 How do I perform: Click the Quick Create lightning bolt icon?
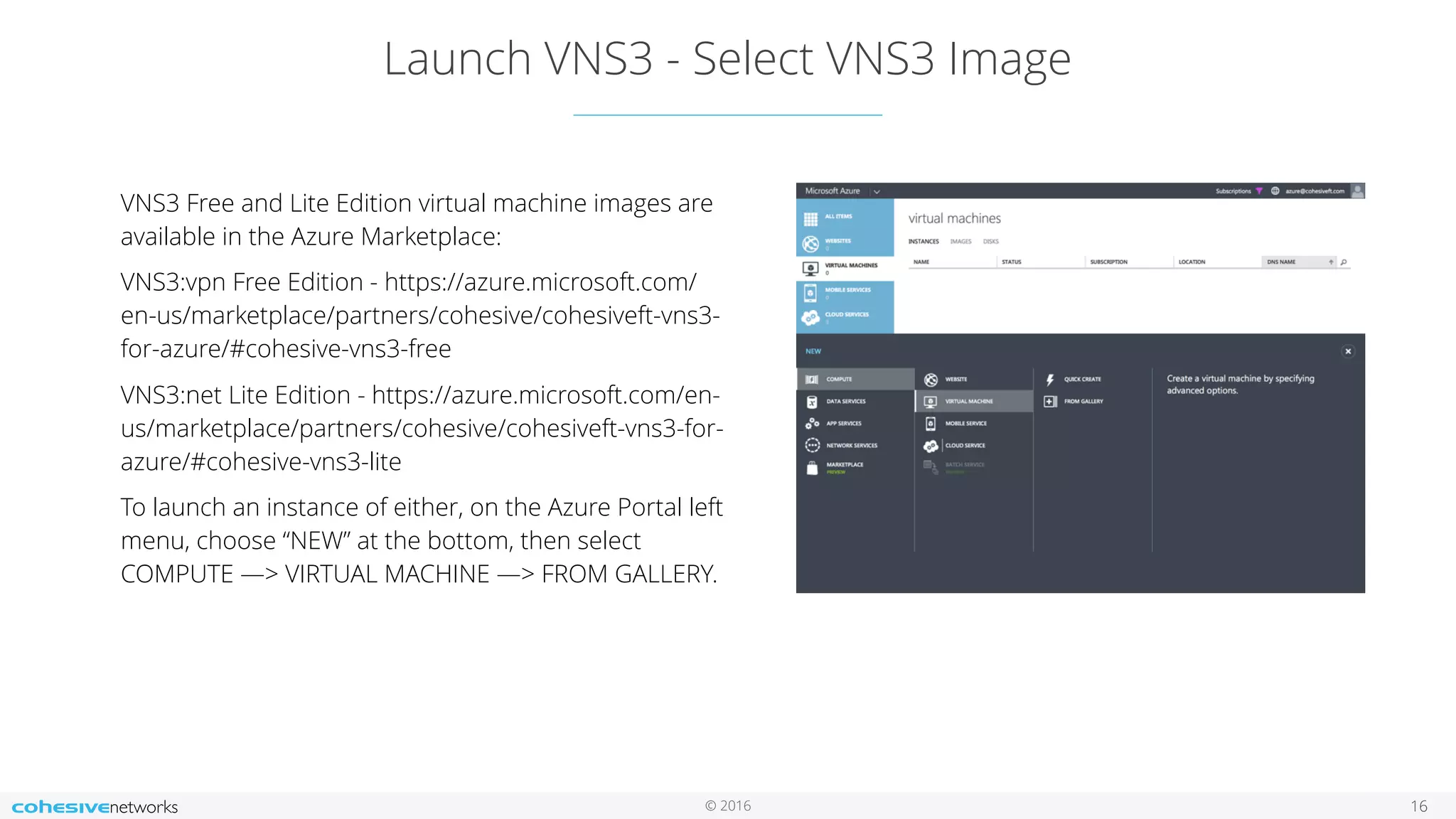click(x=1050, y=380)
